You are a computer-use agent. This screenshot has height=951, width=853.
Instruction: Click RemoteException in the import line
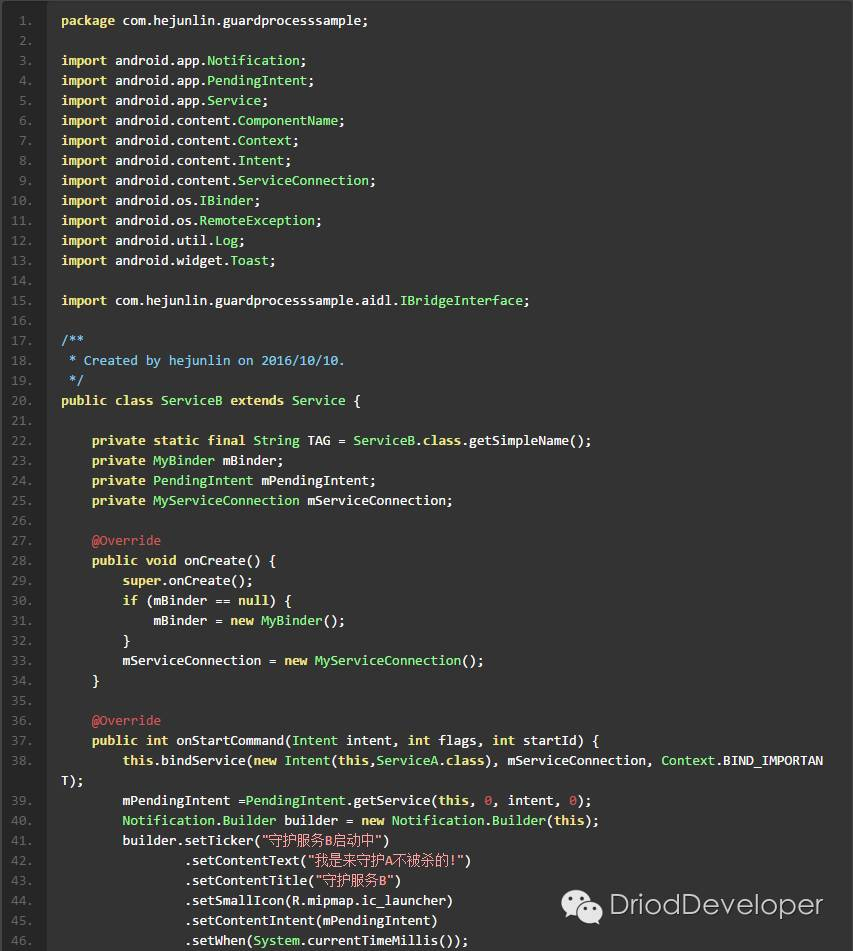(x=257, y=221)
